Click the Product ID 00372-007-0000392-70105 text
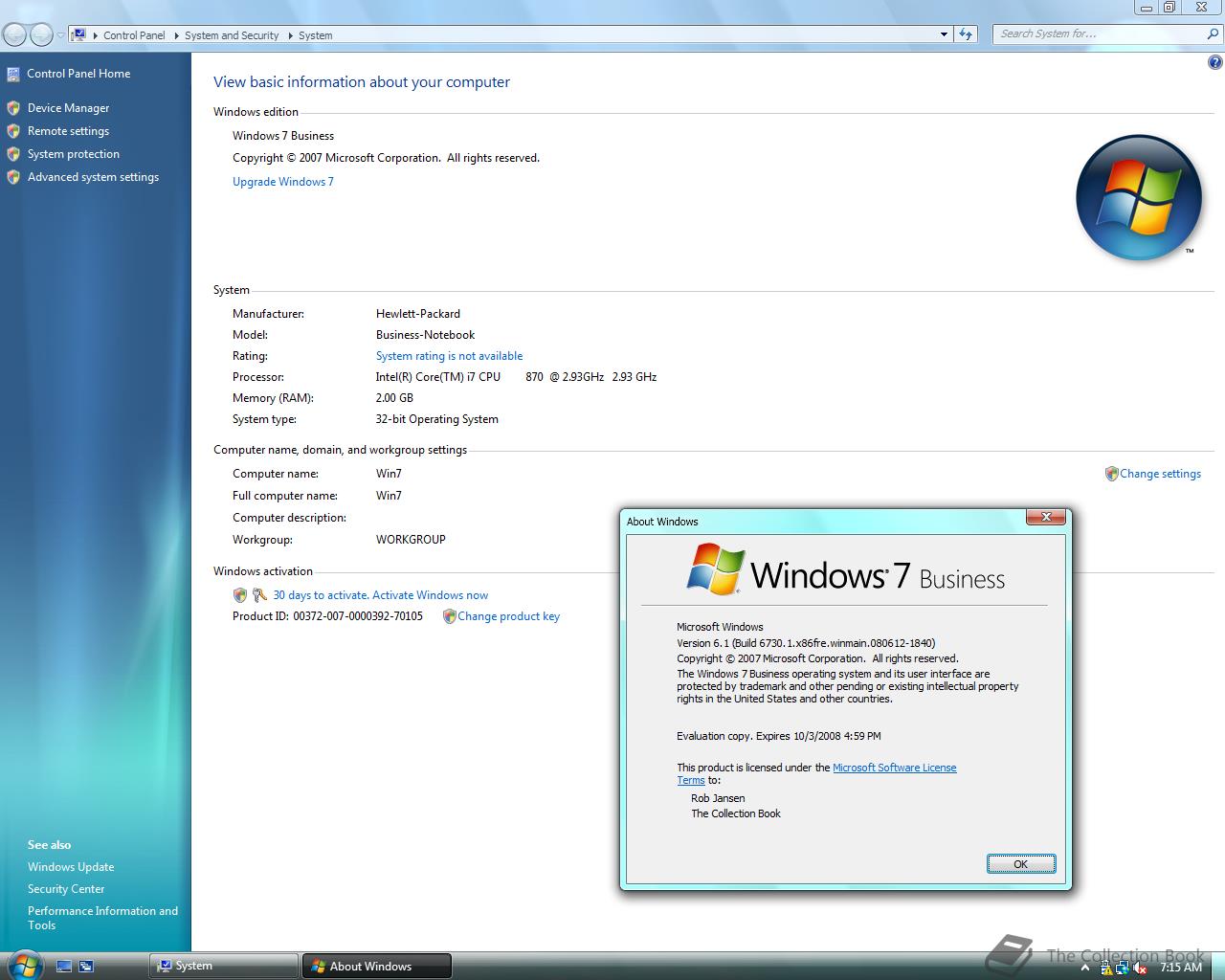 coord(327,616)
